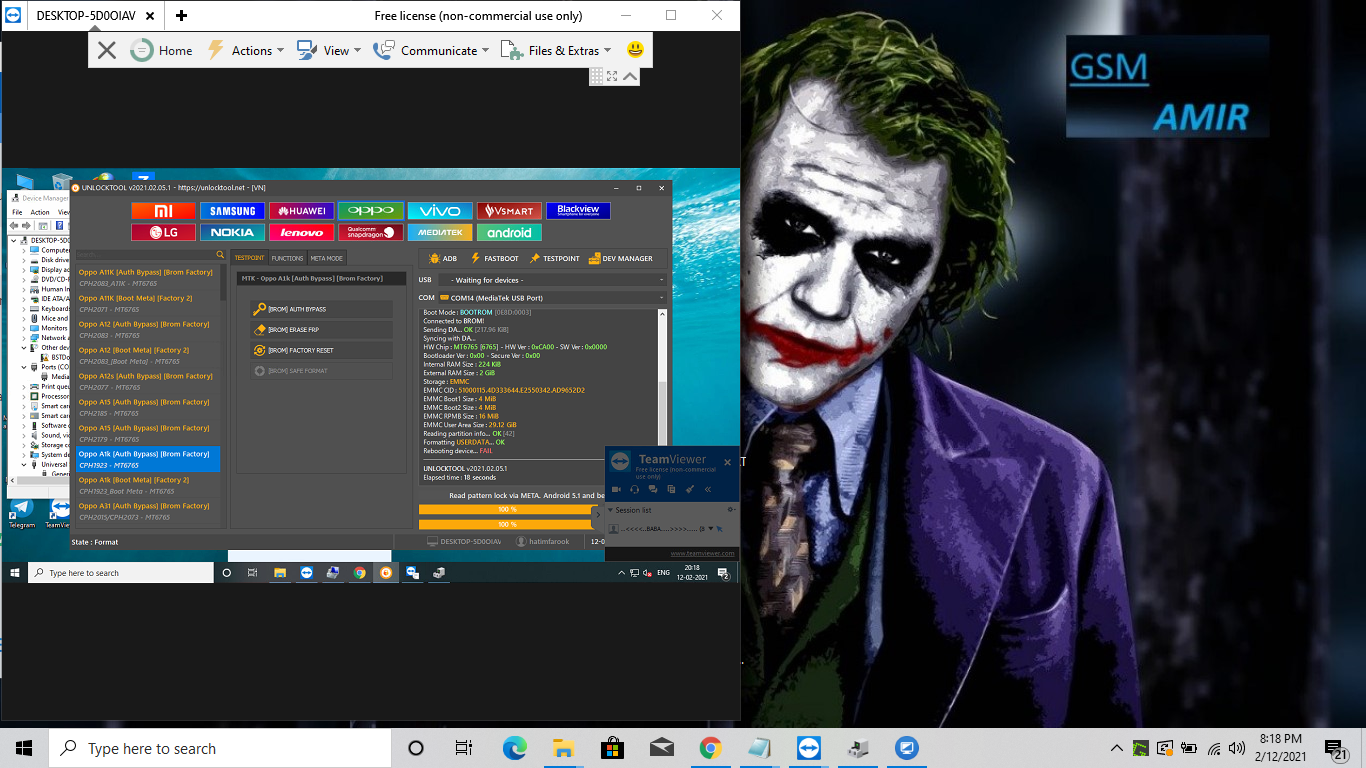The image size is (1366, 768).
Task: Click TeamViewer toolbar Home button
Action: tap(161, 50)
